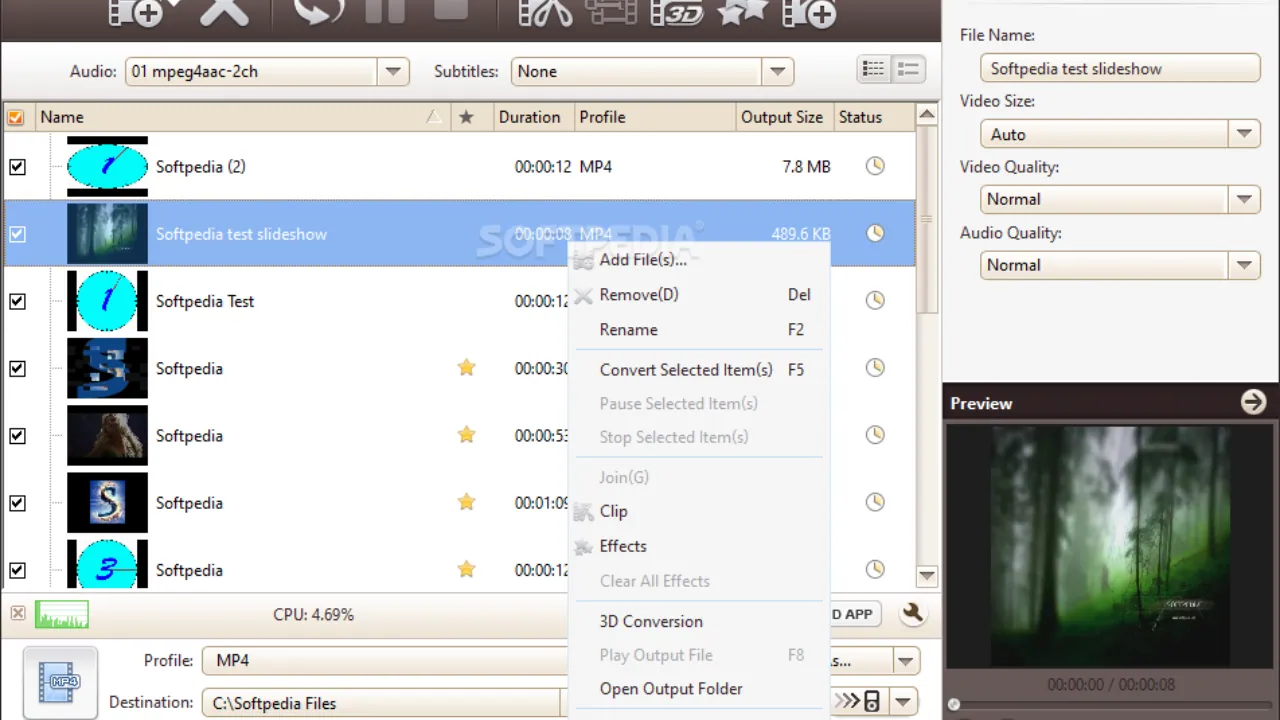Choose Add File(s)... in the context menu
1280x720 pixels.
[x=643, y=260]
